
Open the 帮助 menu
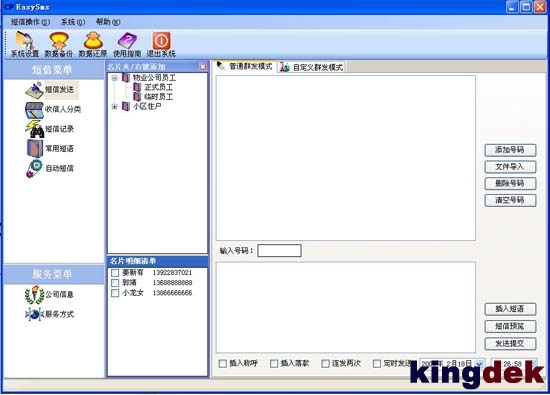108,22
